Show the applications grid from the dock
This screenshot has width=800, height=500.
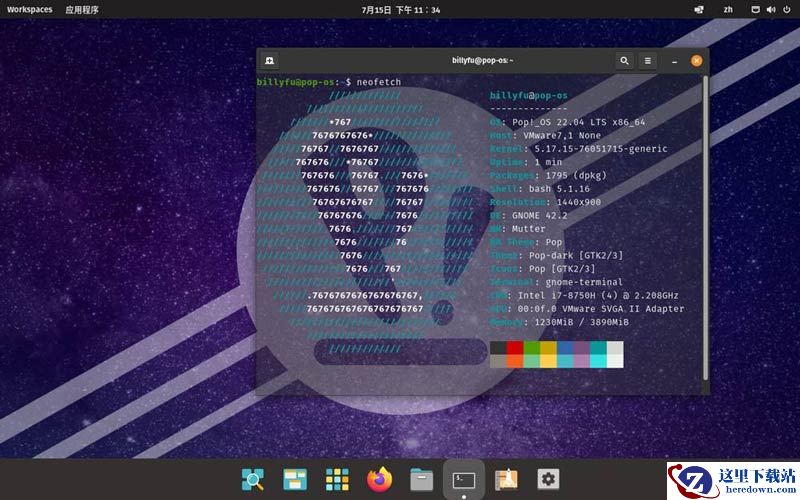point(337,479)
